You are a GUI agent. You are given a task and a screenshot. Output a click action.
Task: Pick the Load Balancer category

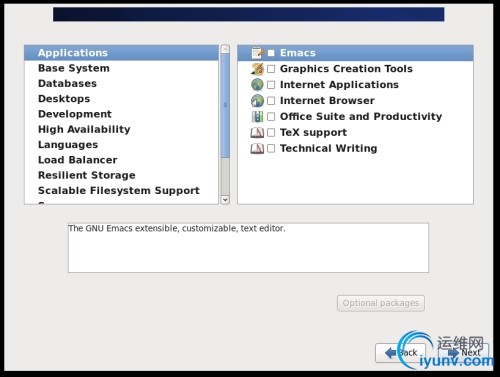[121, 160]
